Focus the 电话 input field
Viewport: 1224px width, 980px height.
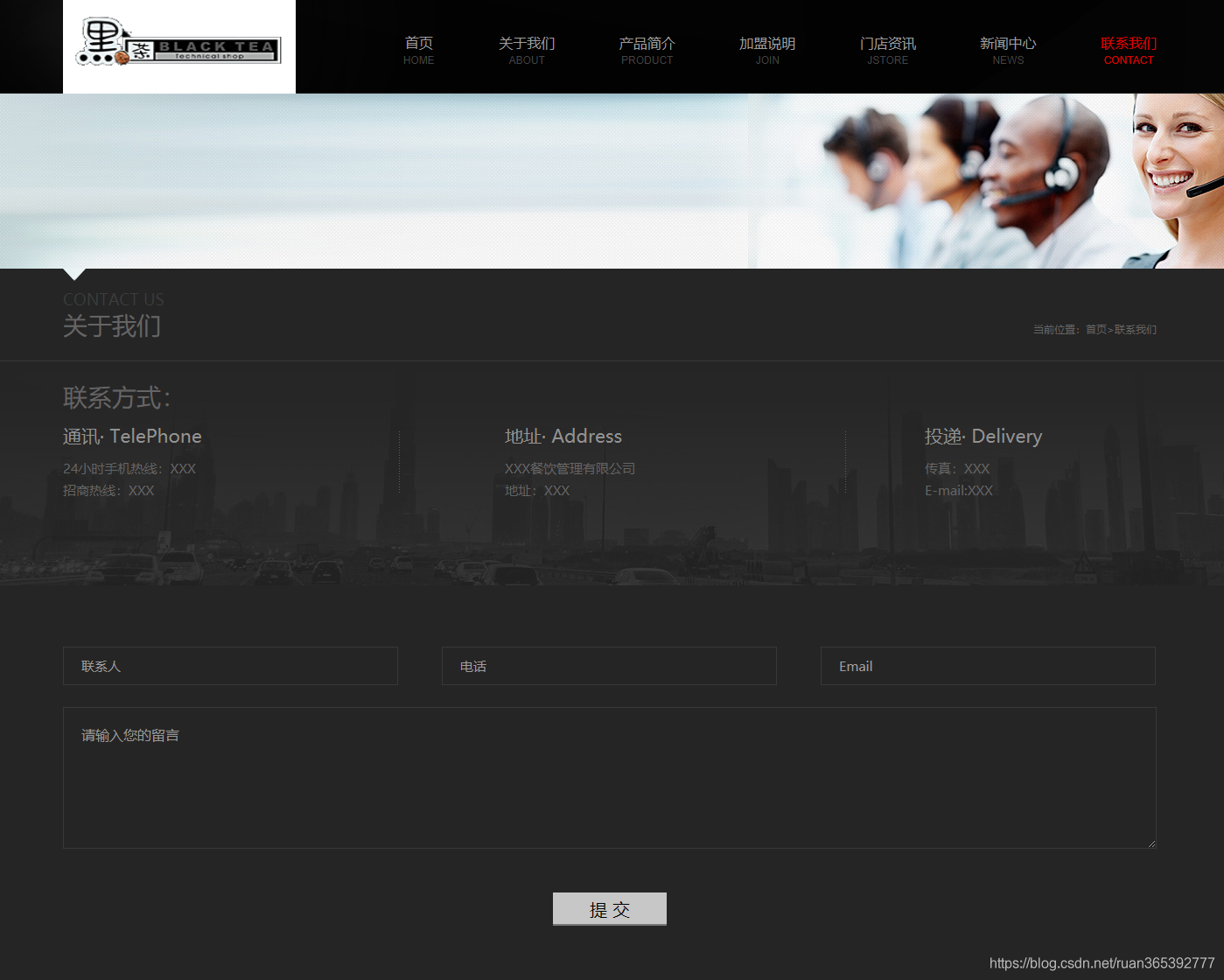[x=609, y=666]
